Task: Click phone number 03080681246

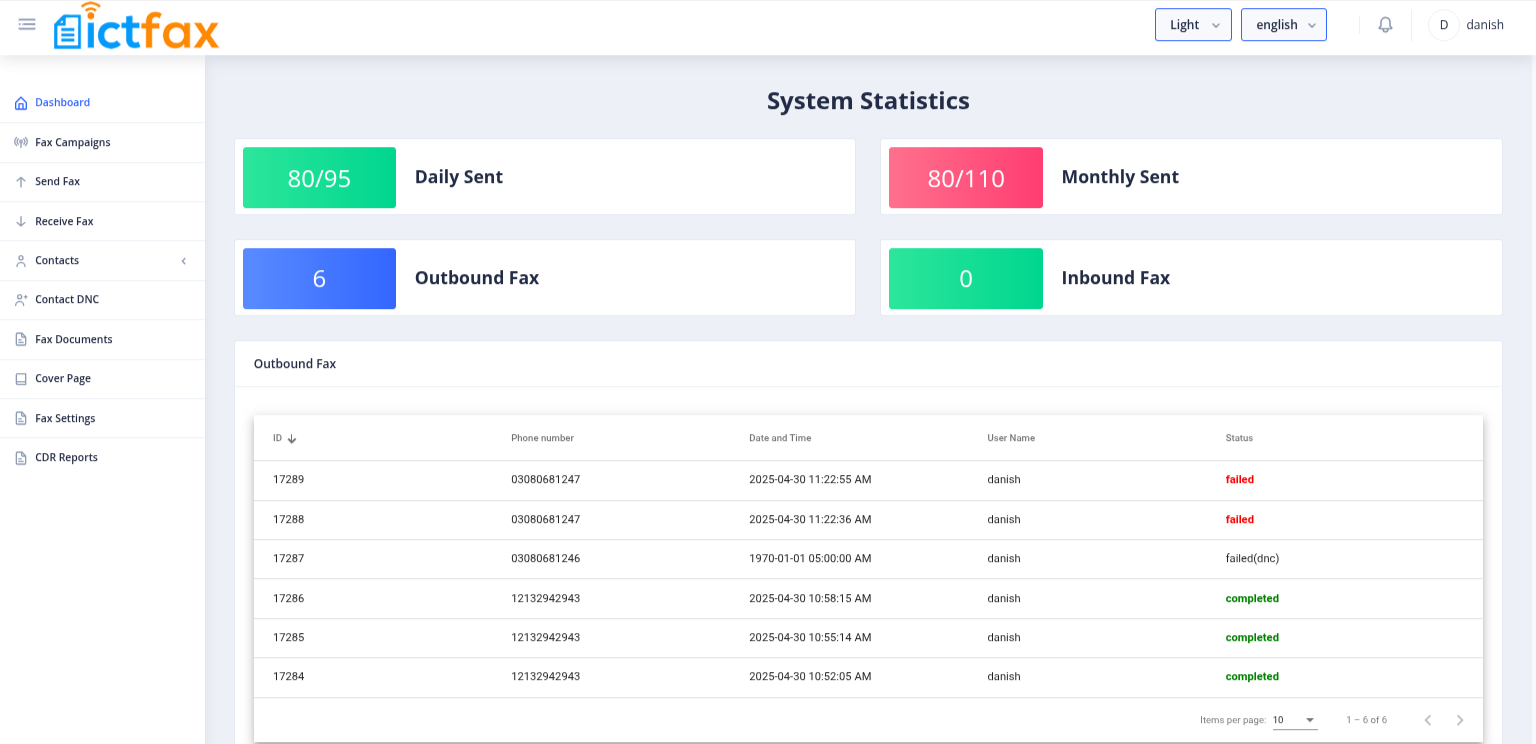Action: [545, 559]
